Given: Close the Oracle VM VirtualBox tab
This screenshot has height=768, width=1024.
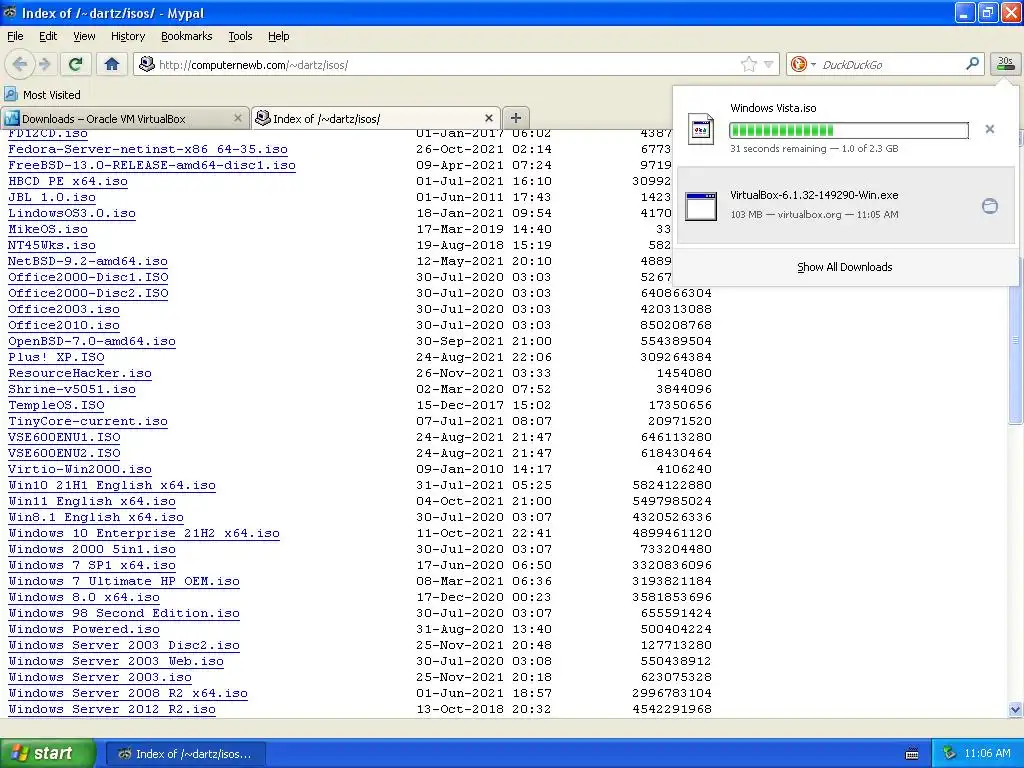Looking at the screenshot, I should 238,118.
